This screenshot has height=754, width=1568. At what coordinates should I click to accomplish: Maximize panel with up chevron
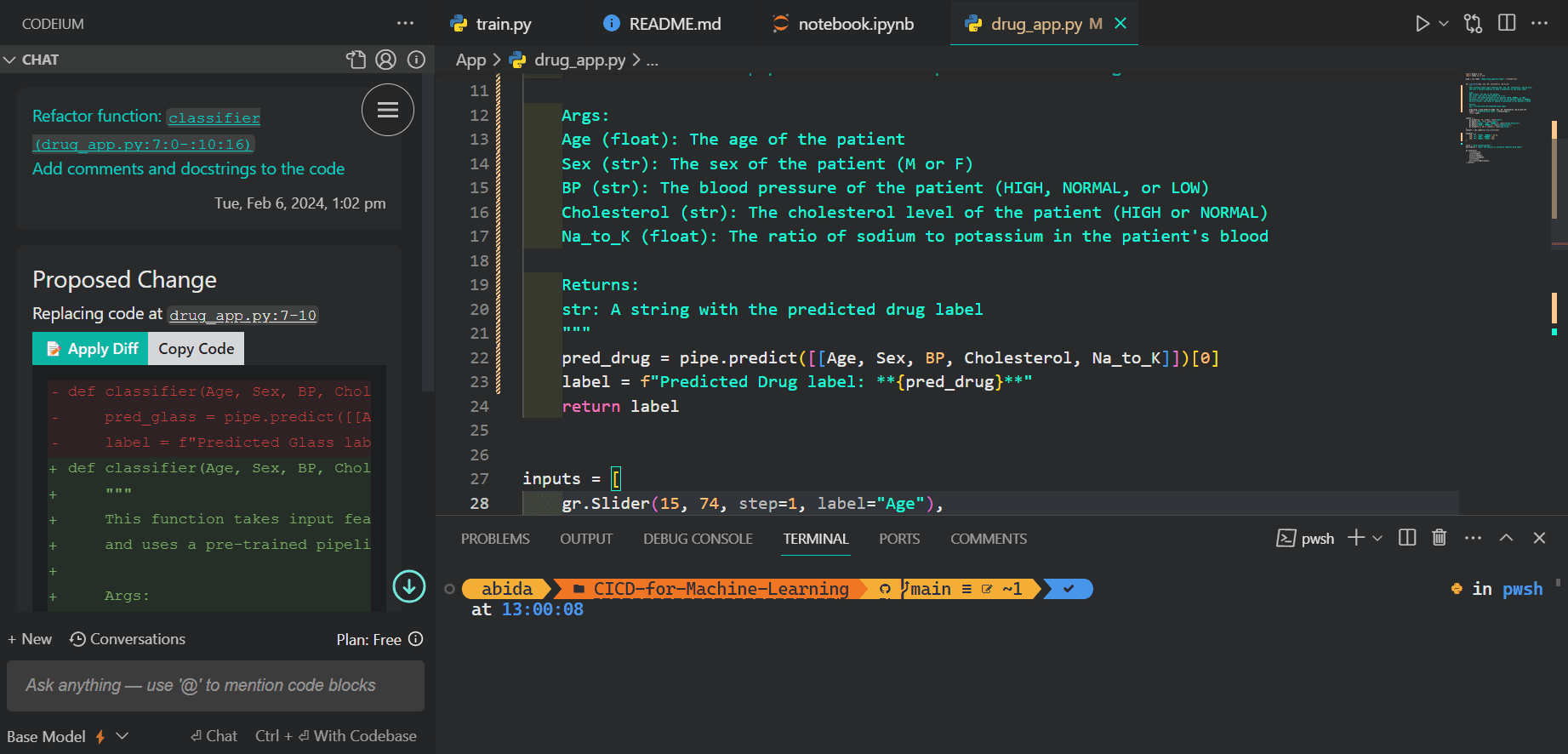[x=1506, y=538]
